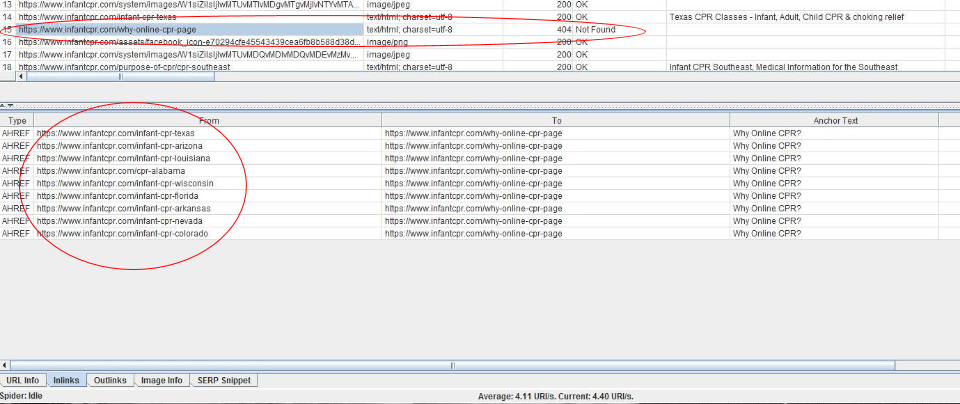Select the cpr-alabama From link row

pyautogui.click(x=208, y=171)
